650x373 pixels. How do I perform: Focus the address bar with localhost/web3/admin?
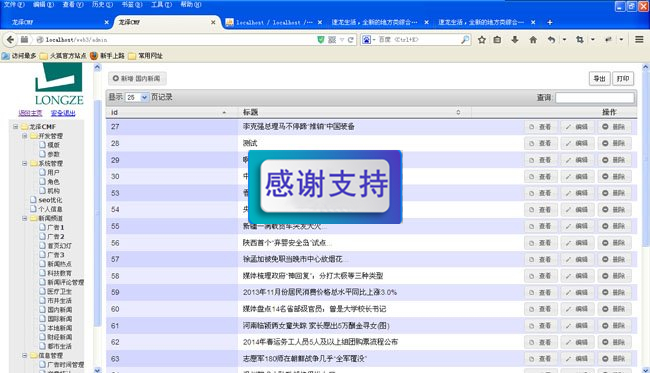click(x=178, y=40)
